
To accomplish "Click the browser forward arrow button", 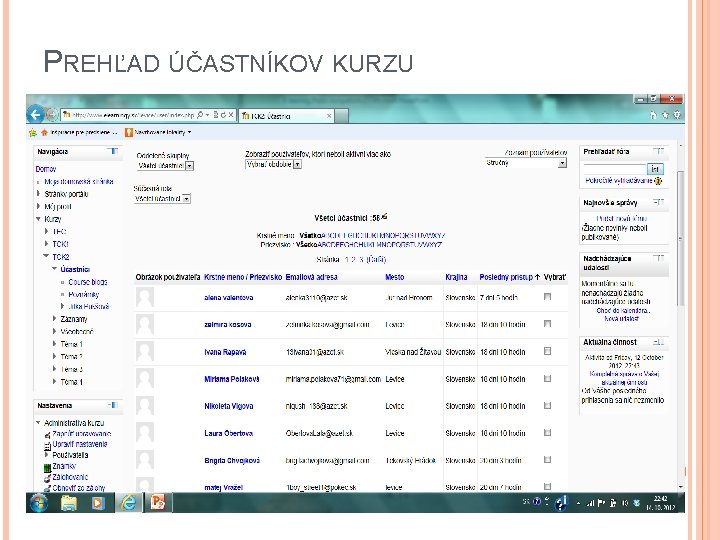I will click(52, 114).
